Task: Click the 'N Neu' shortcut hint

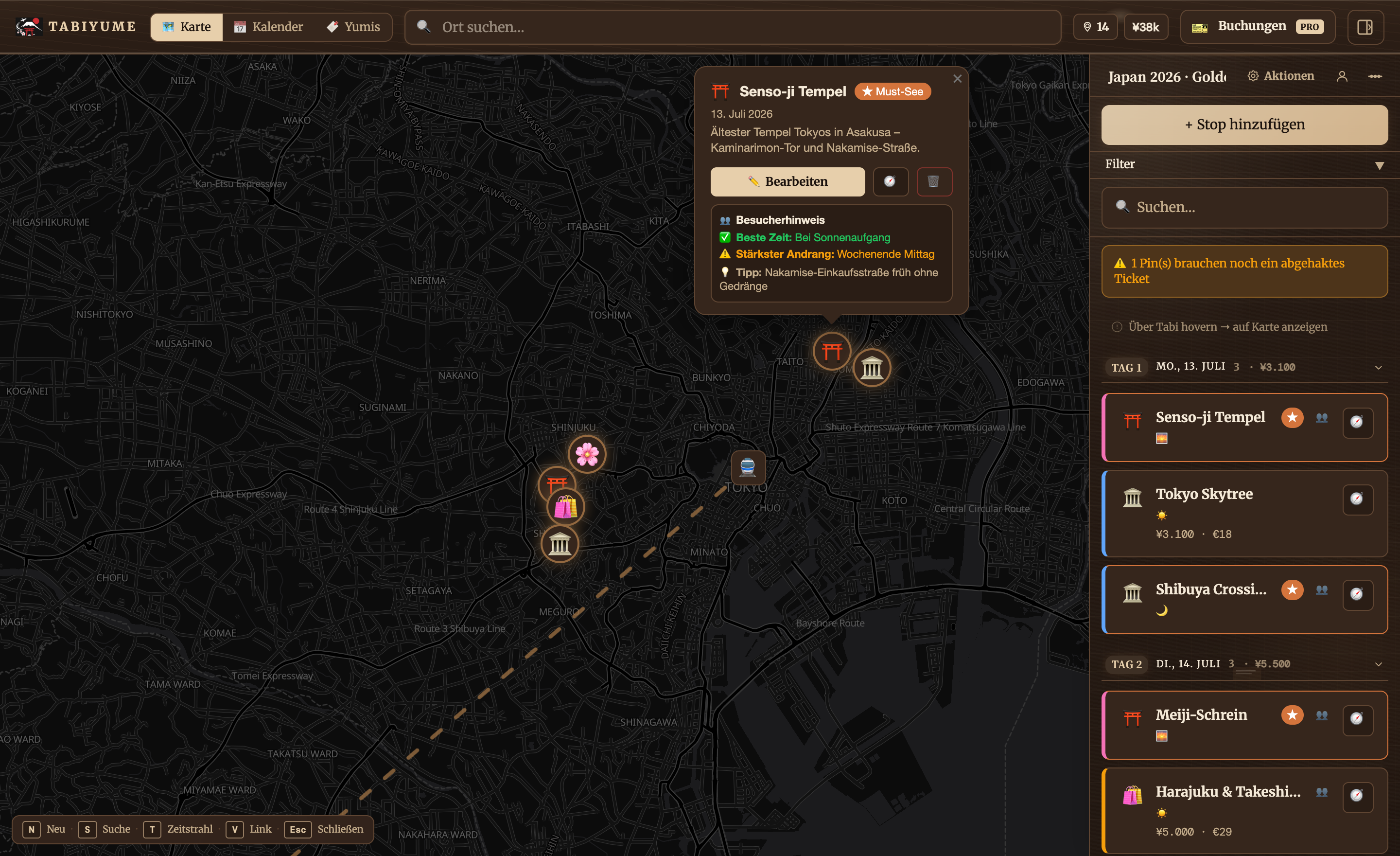Action: coord(44,829)
